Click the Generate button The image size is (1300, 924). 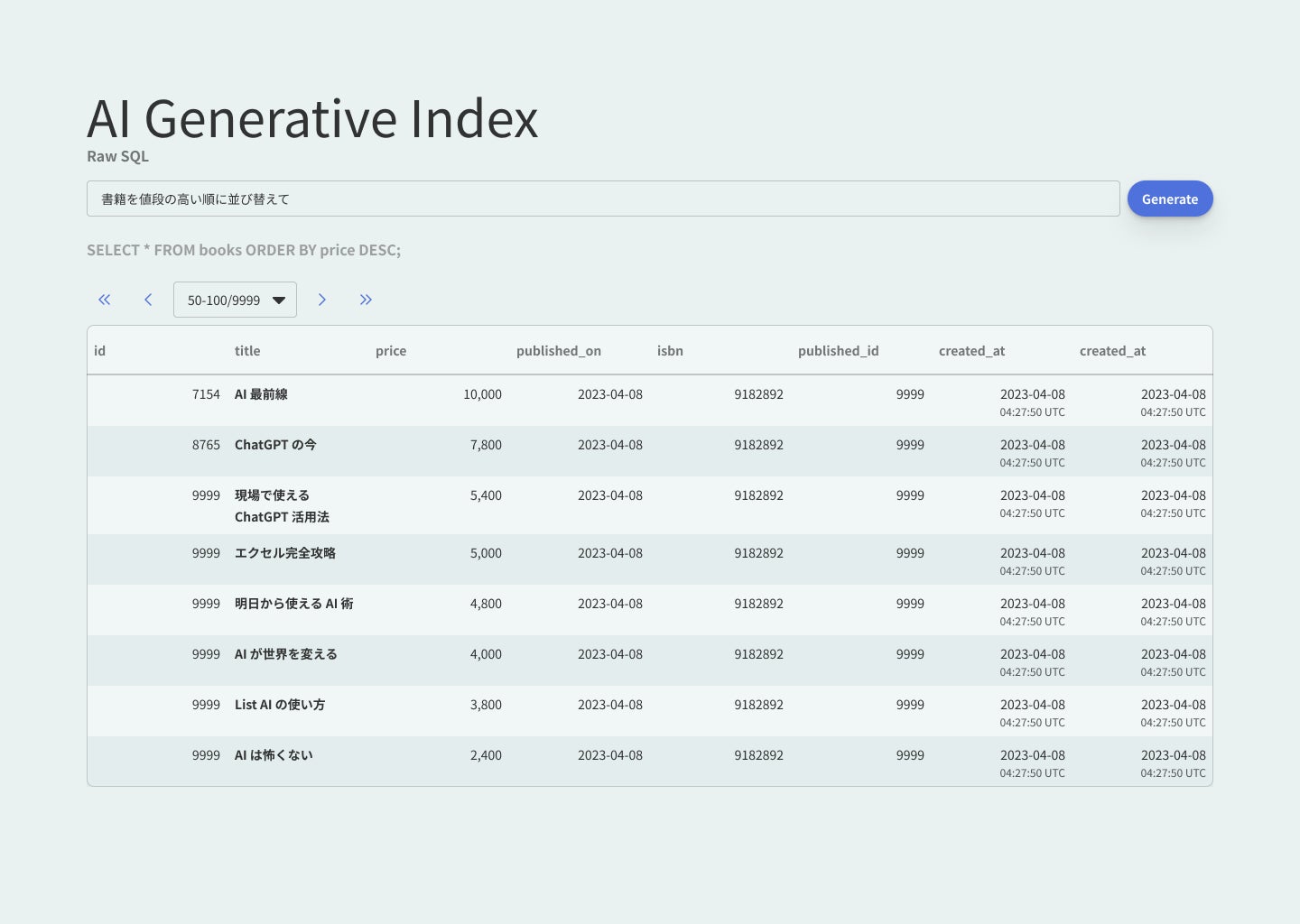click(1169, 199)
